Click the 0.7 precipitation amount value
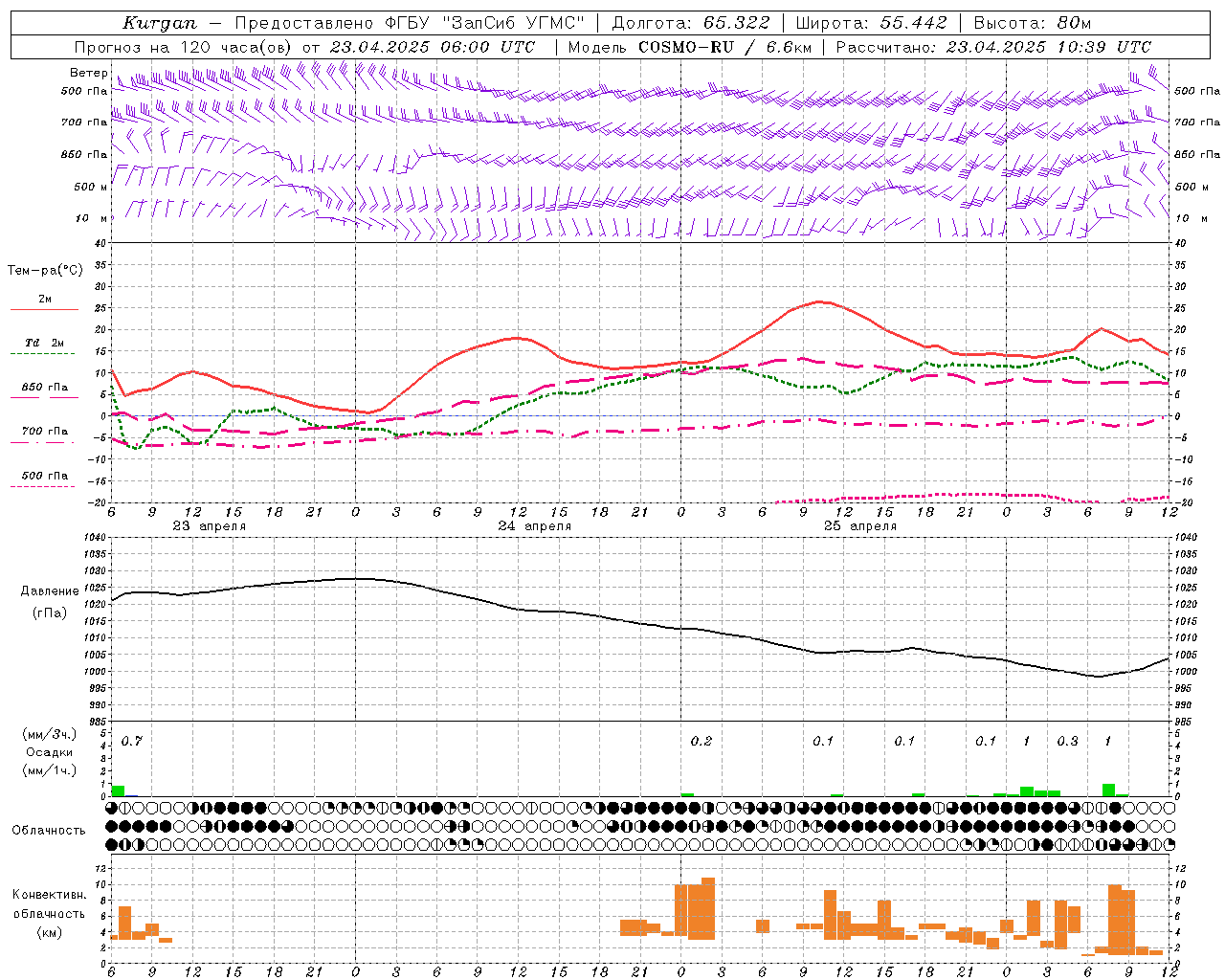 [x=132, y=742]
